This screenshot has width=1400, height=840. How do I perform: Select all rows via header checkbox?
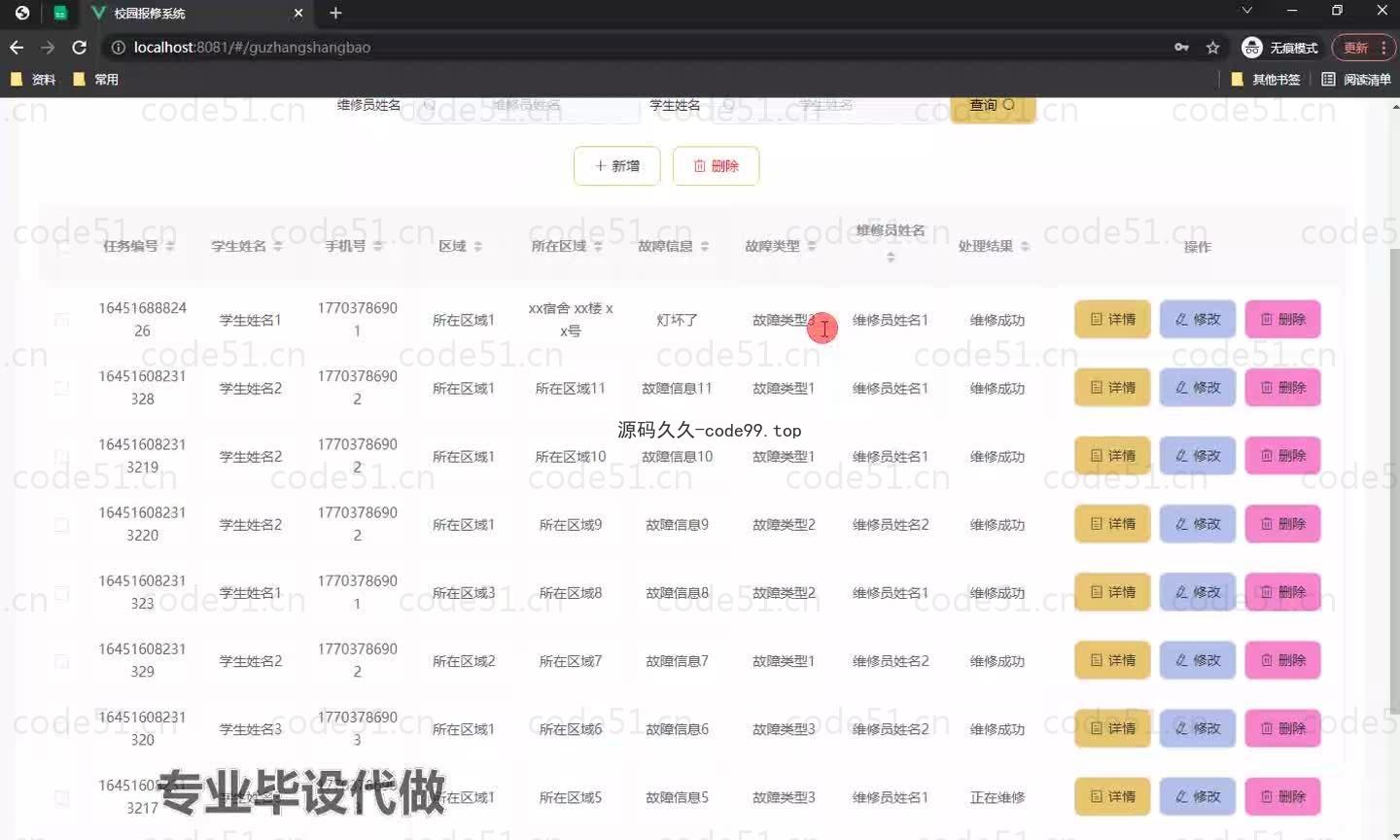pos(62,247)
